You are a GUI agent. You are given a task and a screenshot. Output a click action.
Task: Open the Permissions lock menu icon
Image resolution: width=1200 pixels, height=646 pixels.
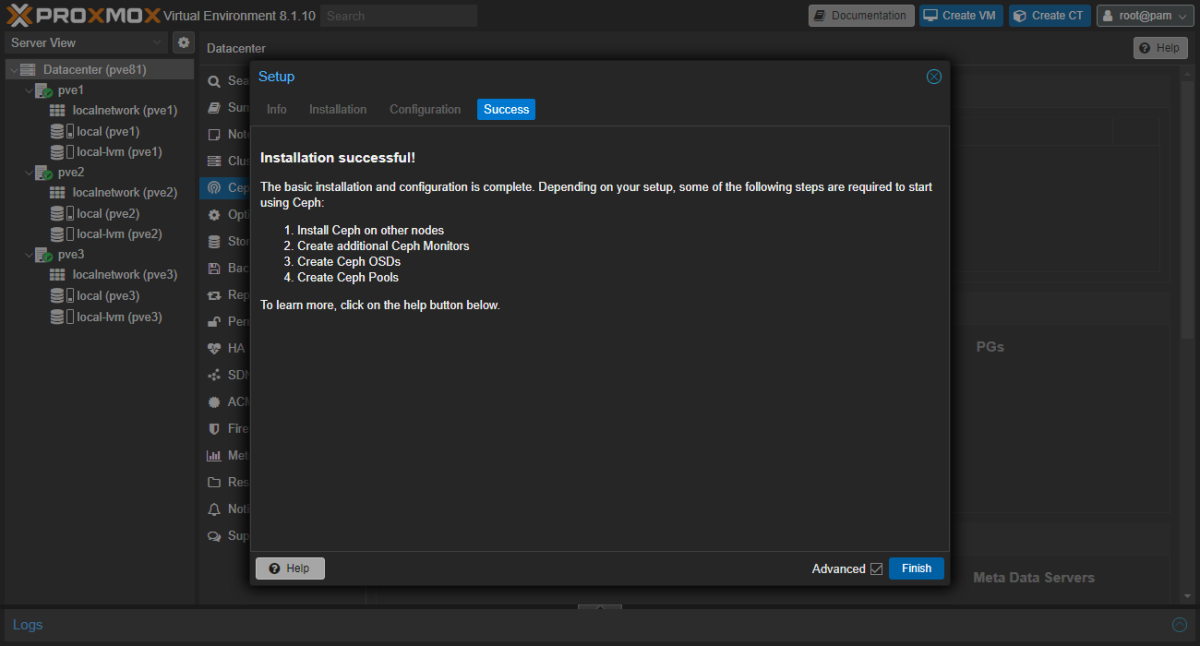tap(214, 322)
